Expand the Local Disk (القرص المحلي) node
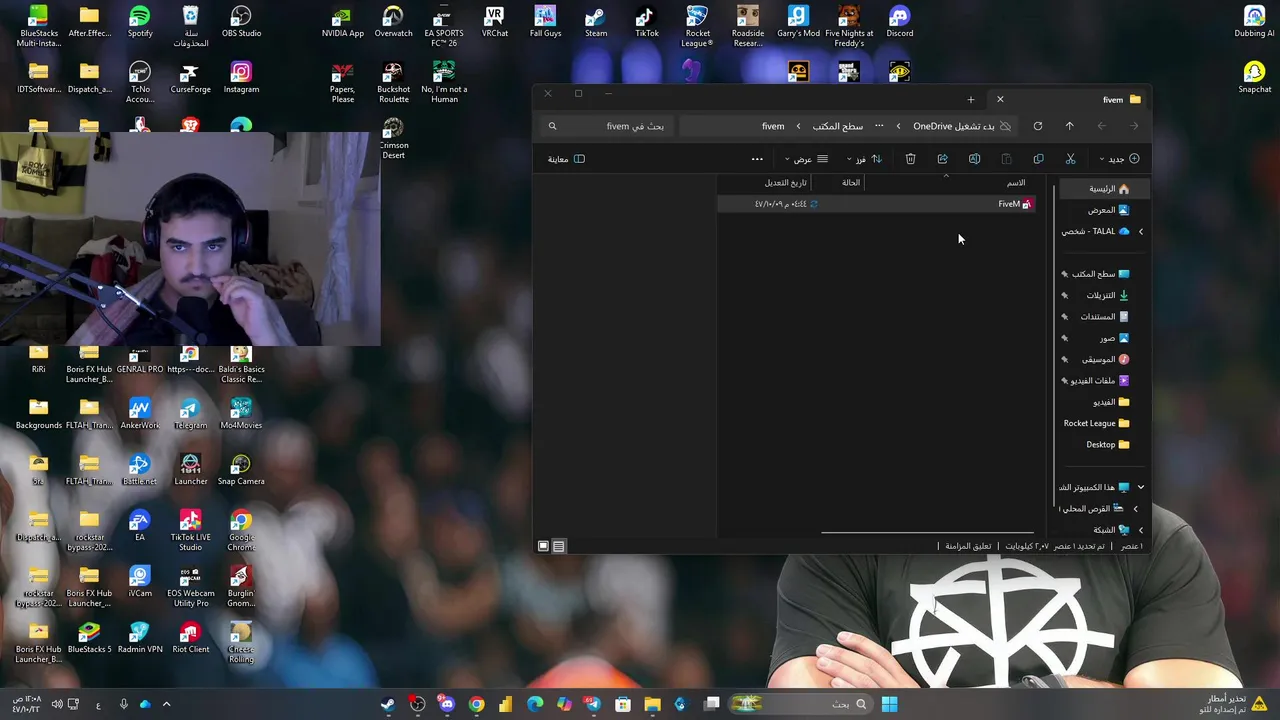This screenshot has height=720, width=1280. pos(1135,509)
